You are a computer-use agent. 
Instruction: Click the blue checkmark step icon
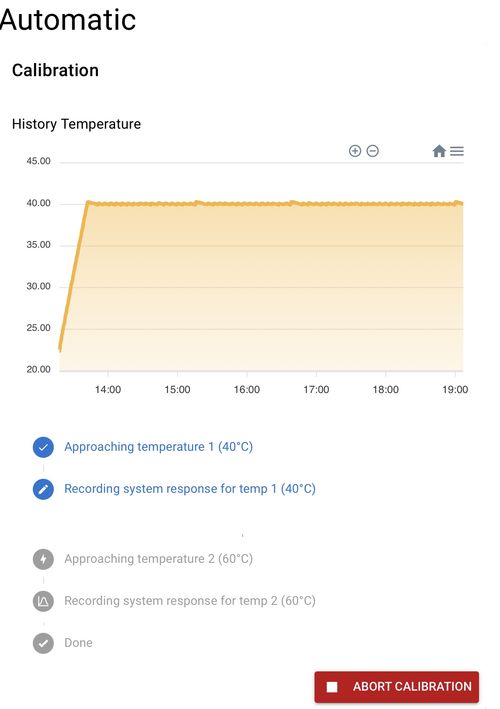click(43, 447)
